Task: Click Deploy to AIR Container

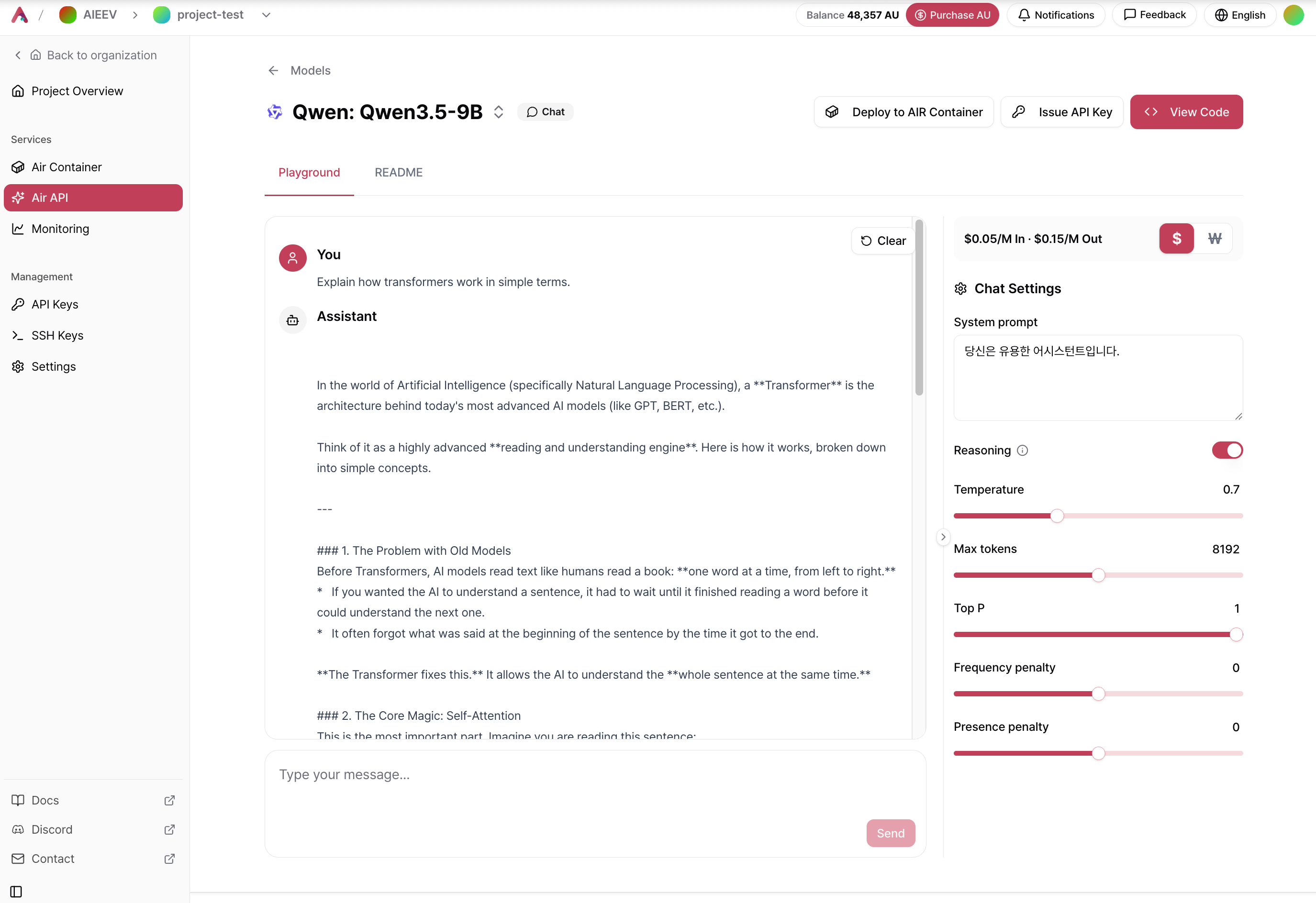Action: (x=904, y=112)
